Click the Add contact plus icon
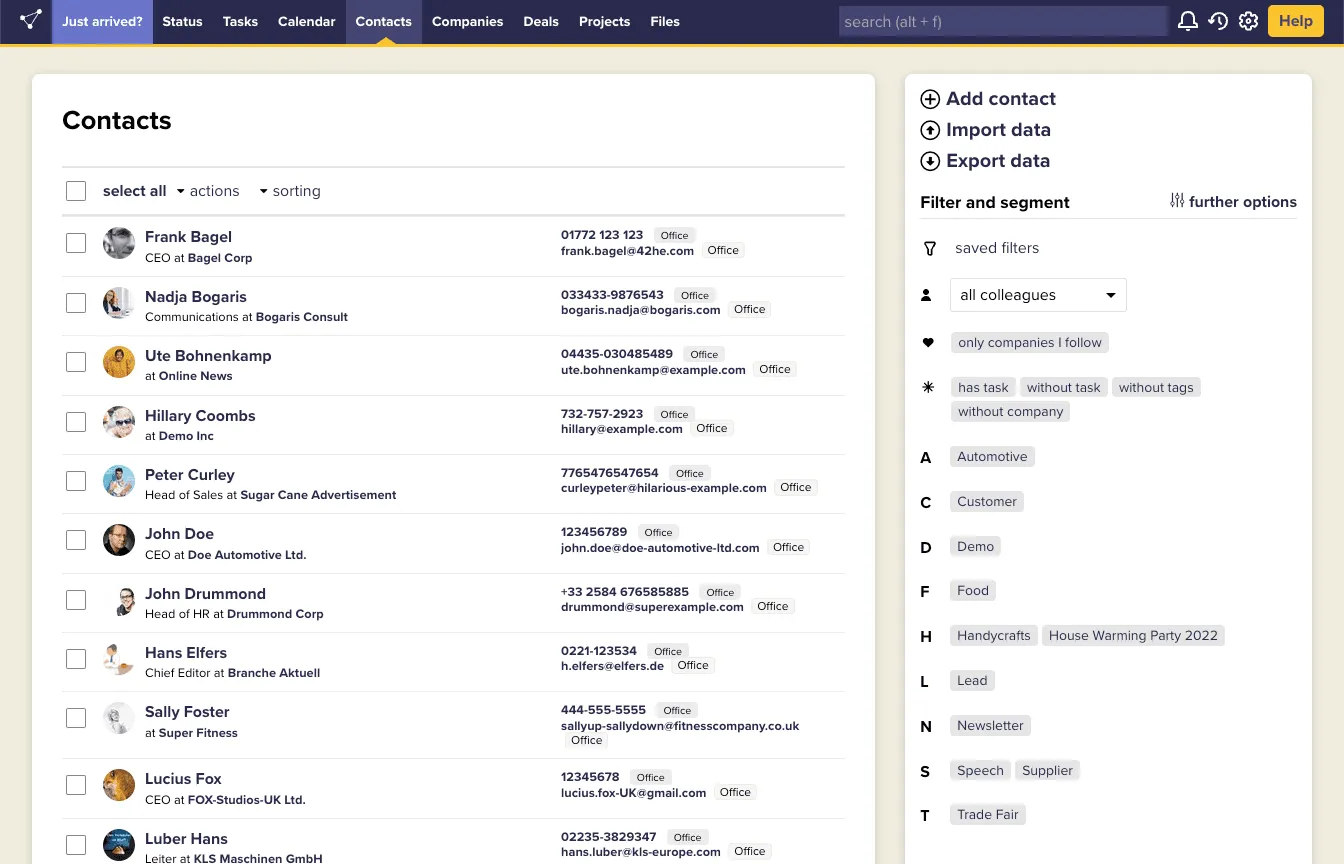Viewport: 1344px width, 864px height. [930, 99]
